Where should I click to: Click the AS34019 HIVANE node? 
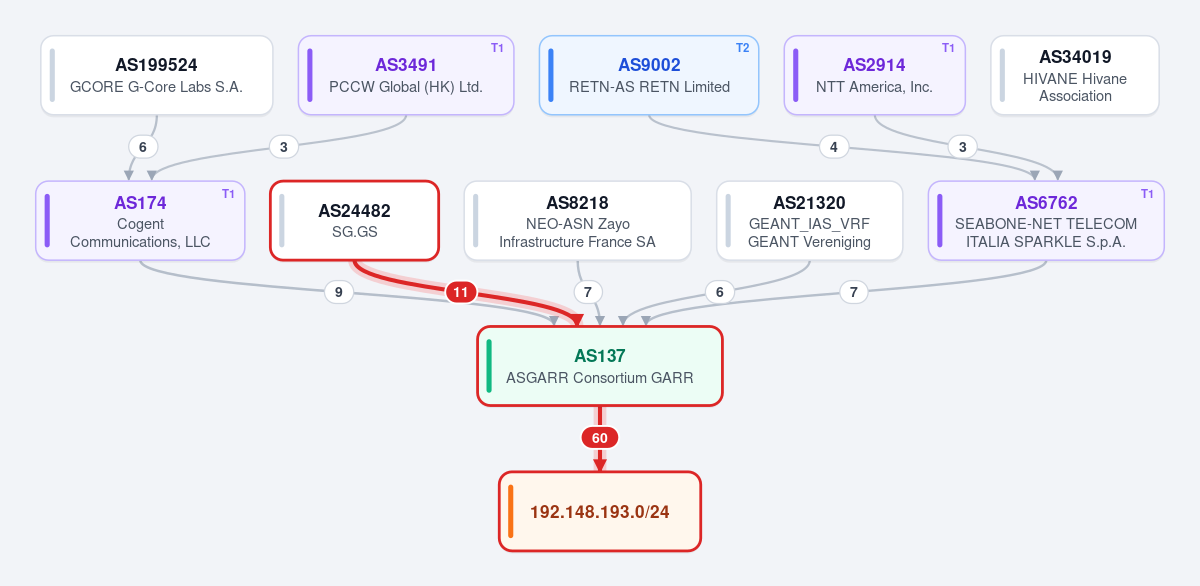1075,75
